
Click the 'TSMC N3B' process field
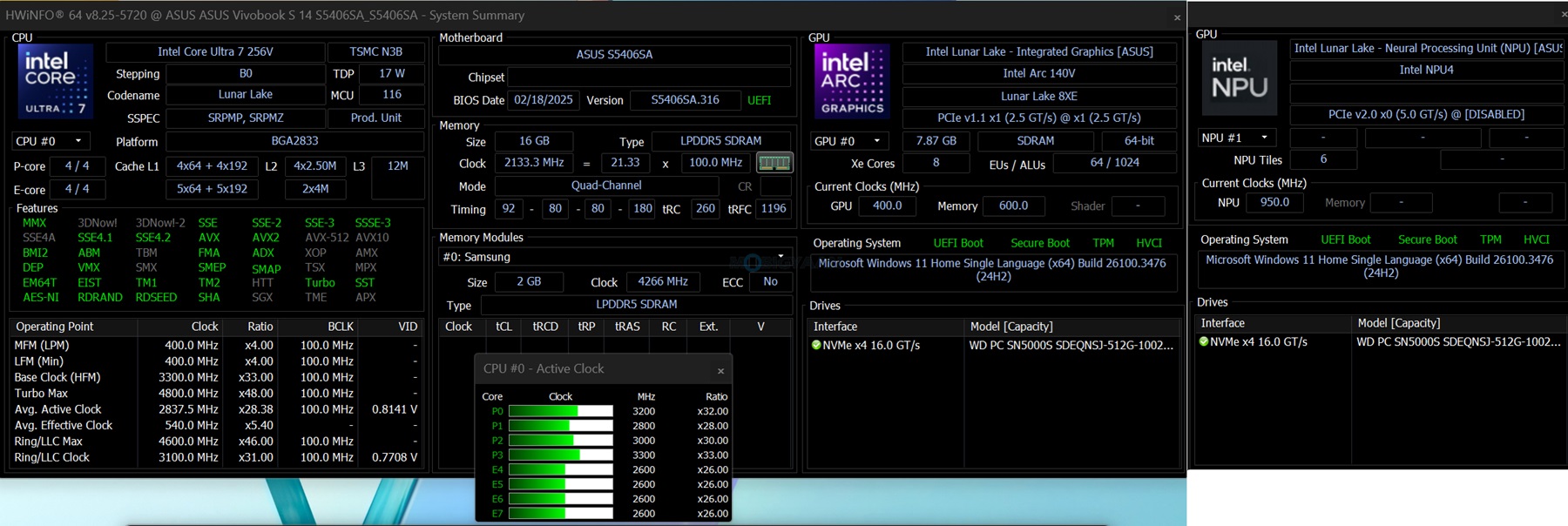coord(376,52)
